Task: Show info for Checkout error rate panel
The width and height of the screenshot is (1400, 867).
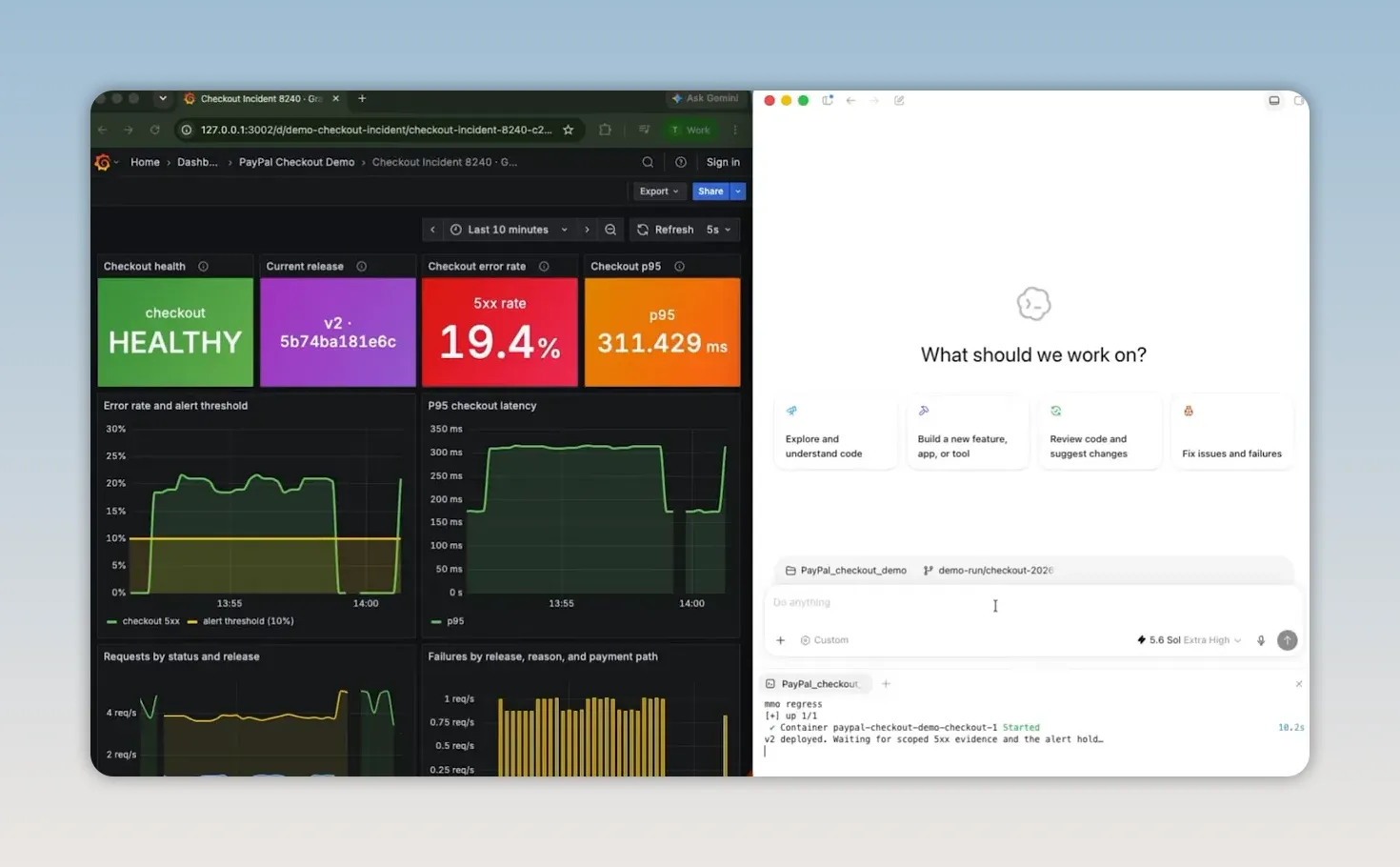Action: pos(544,267)
